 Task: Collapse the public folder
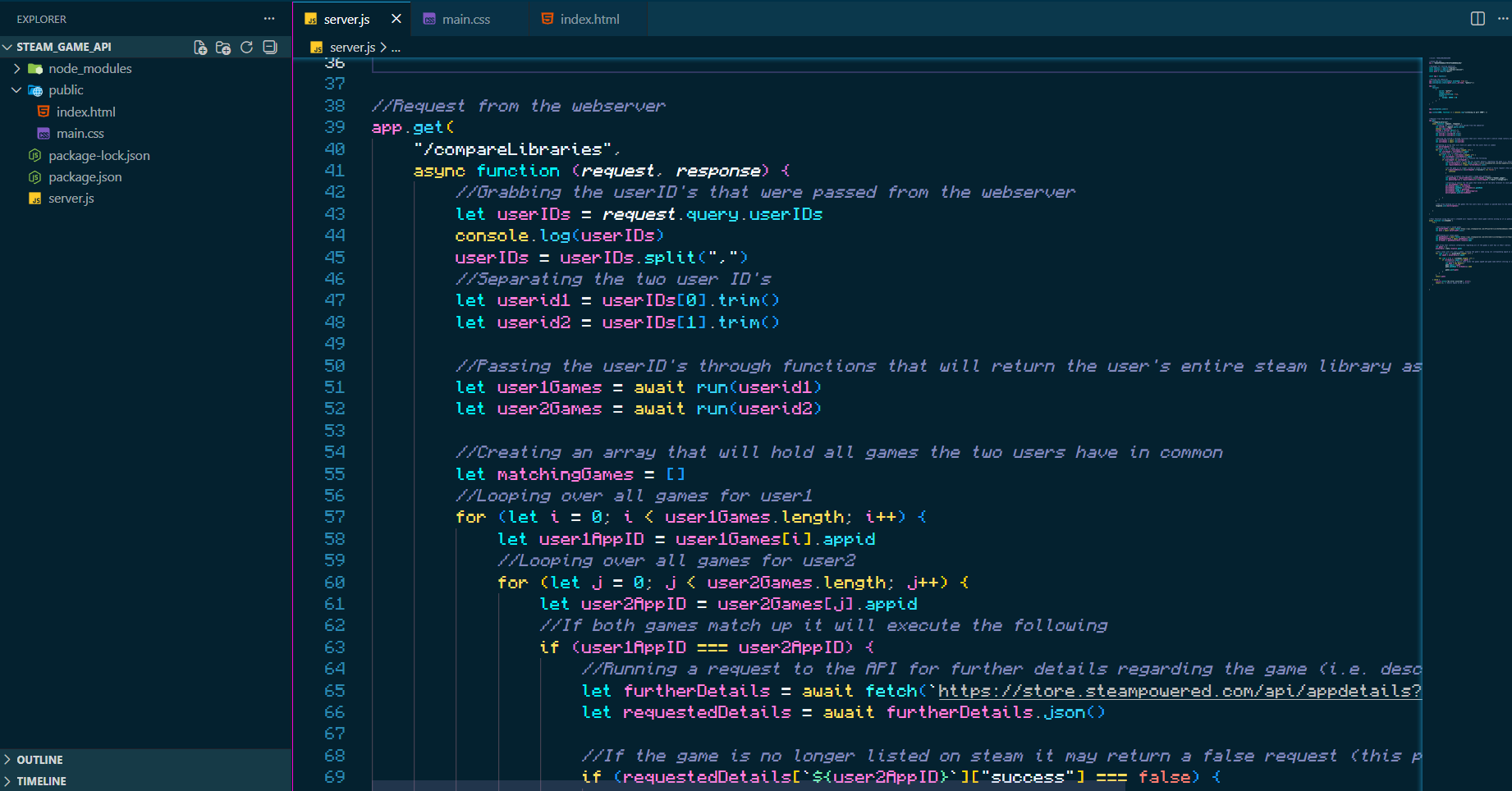16,89
